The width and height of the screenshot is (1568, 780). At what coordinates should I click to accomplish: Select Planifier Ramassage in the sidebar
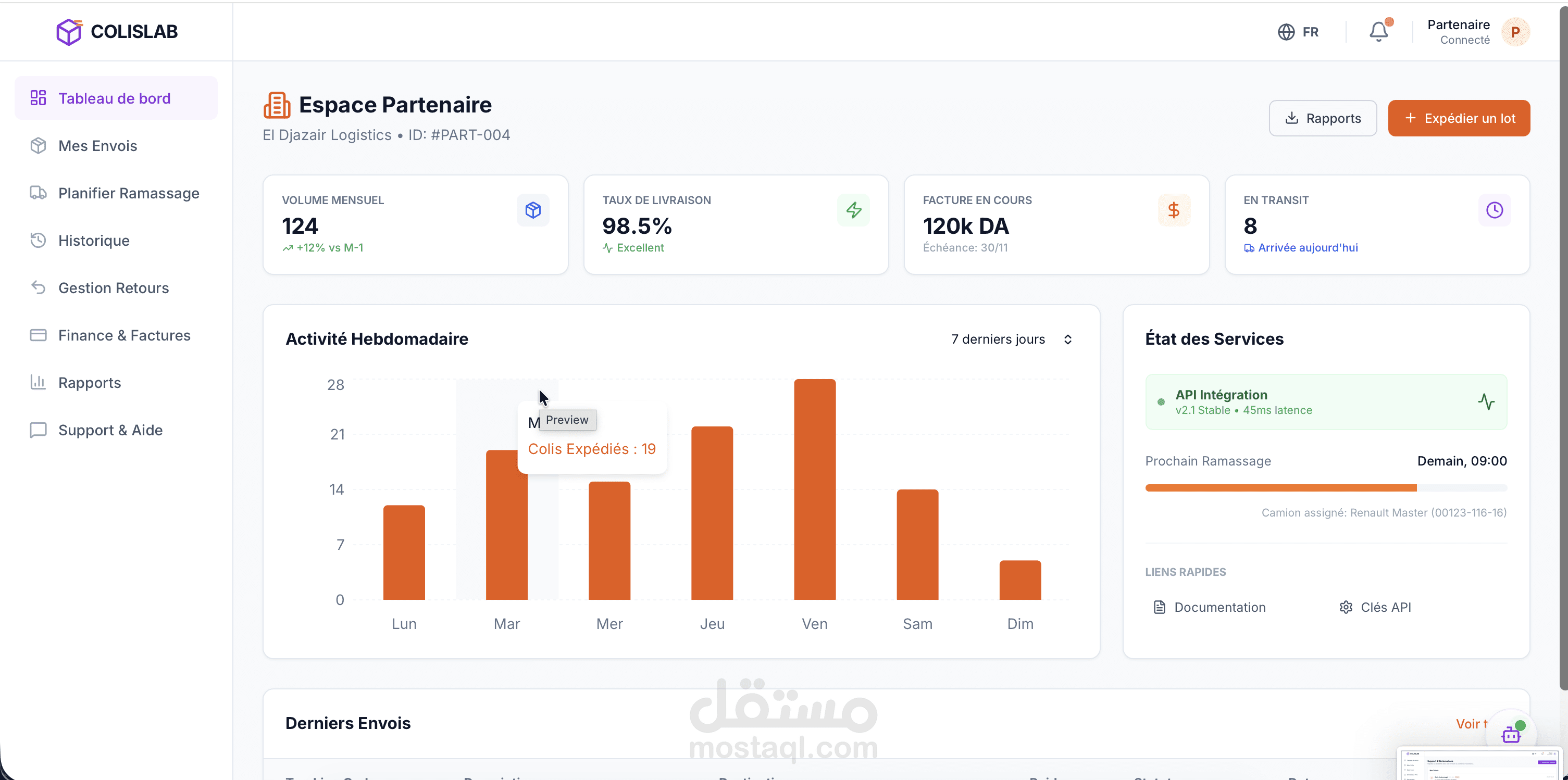pos(129,194)
